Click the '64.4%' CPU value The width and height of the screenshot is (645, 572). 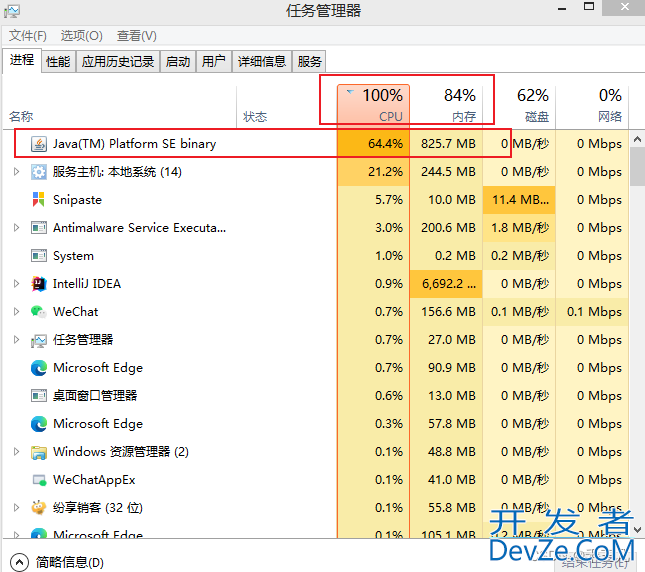tap(385, 144)
